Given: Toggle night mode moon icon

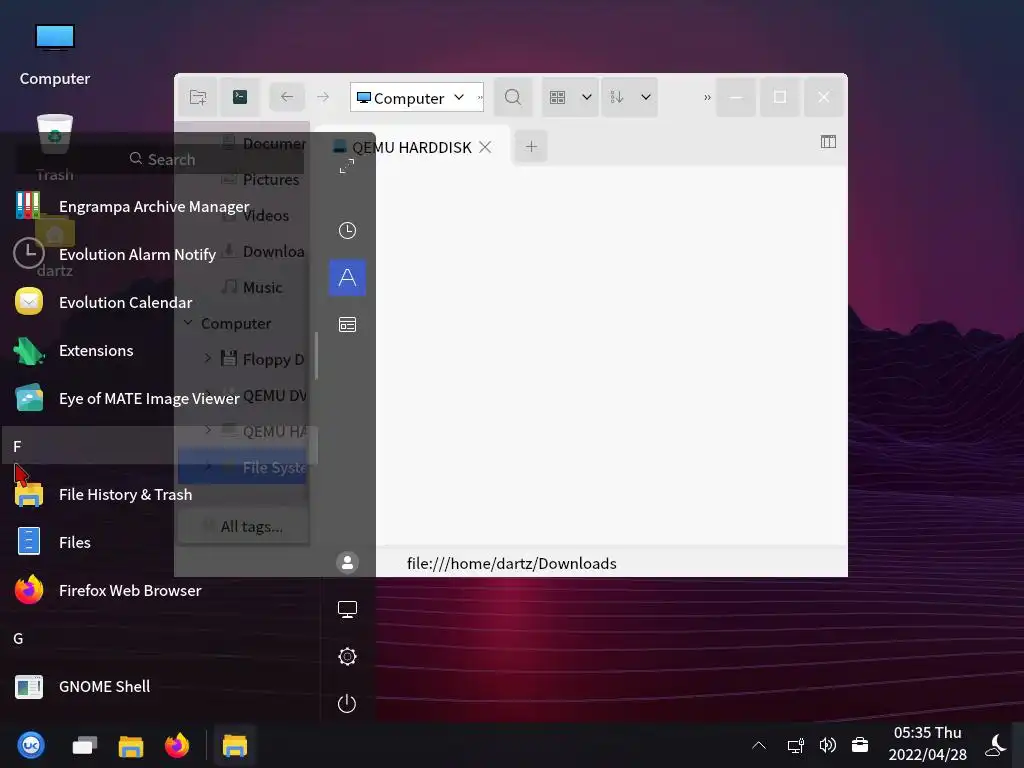Looking at the screenshot, I should pos(997,744).
